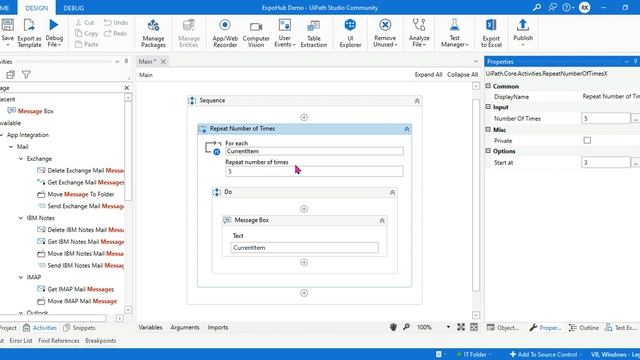
Task: Click Expand All
Action: (x=428, y=75)
